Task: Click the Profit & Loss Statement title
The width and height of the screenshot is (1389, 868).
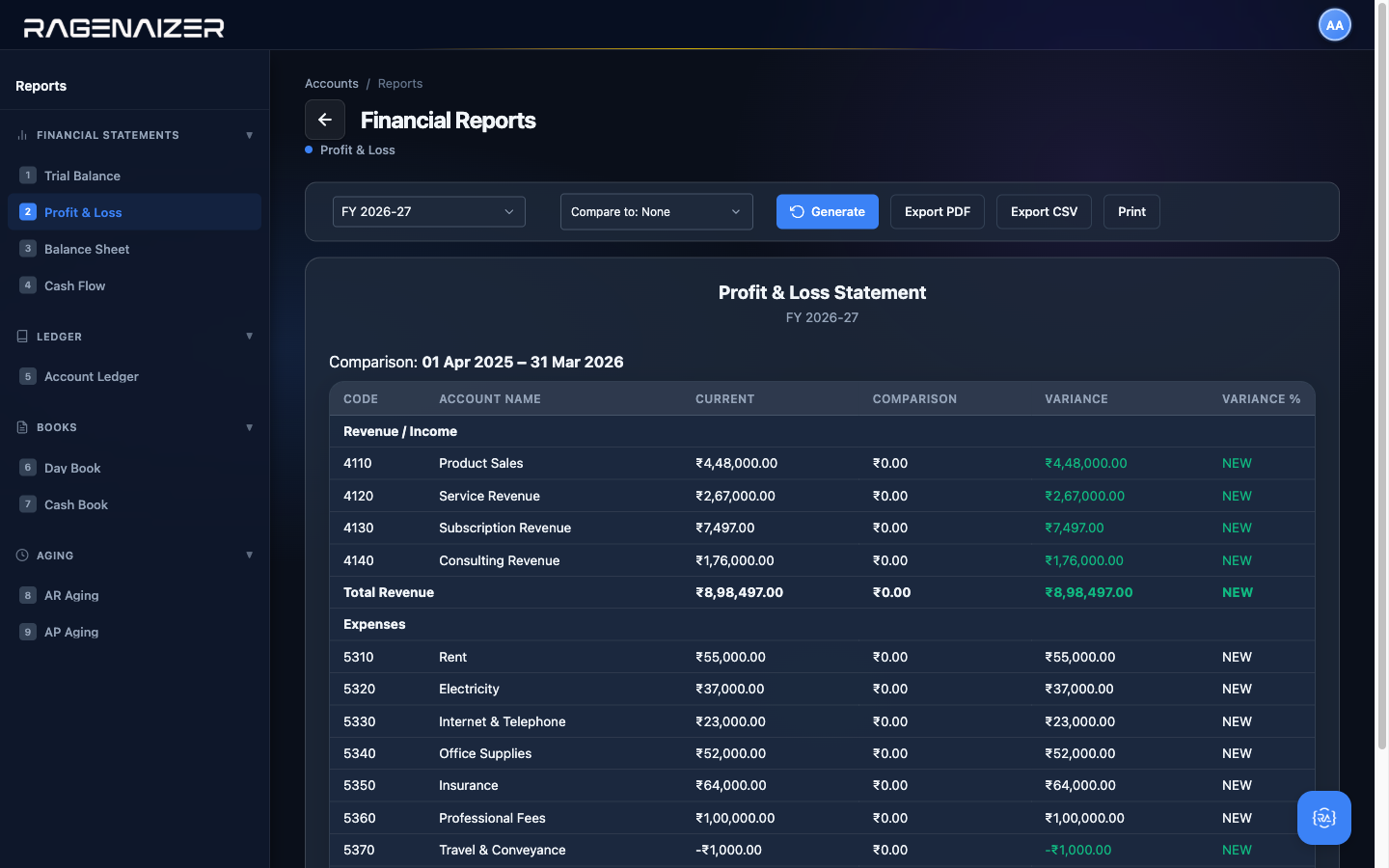Action: pos(822,292)
